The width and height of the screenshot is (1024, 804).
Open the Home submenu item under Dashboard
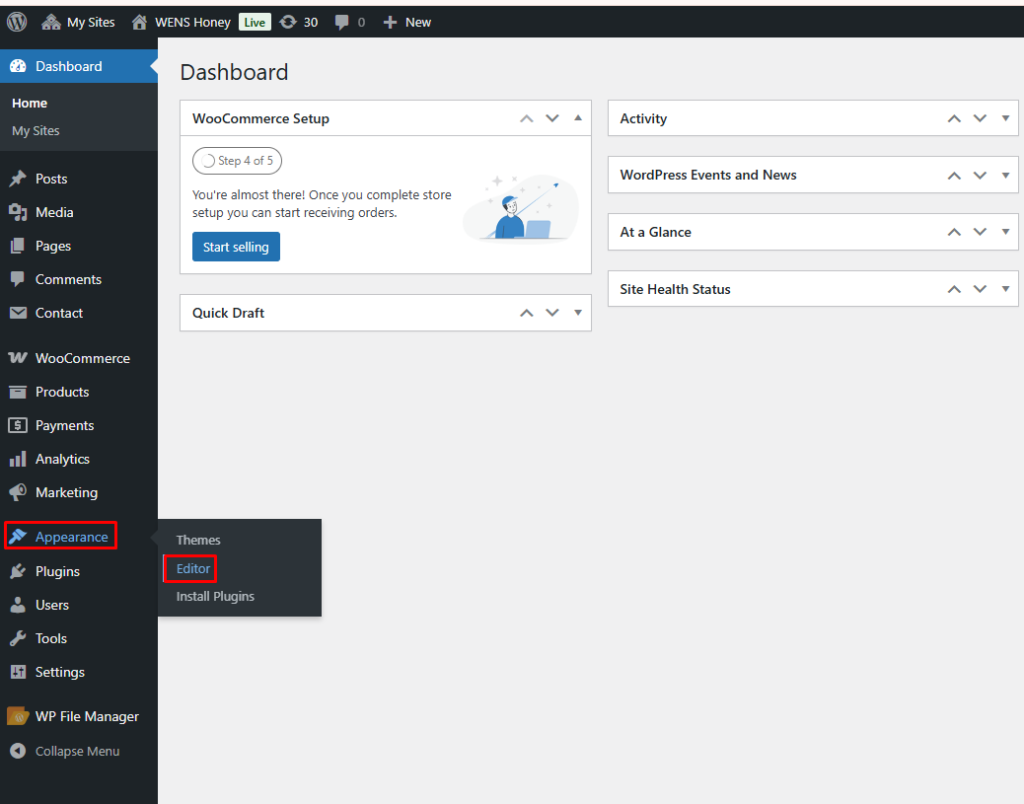(29, 103)
